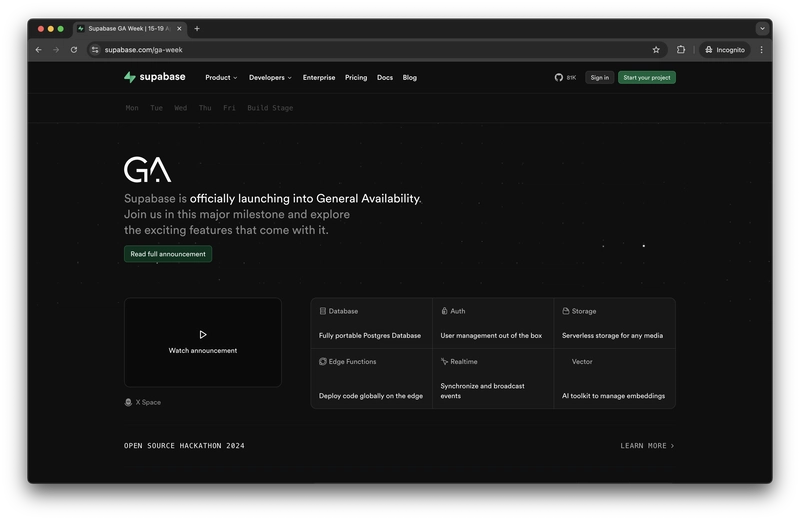Viewport: 800px width, 520px height.
Task: Click Start your project
Action: tap(646, 78)
